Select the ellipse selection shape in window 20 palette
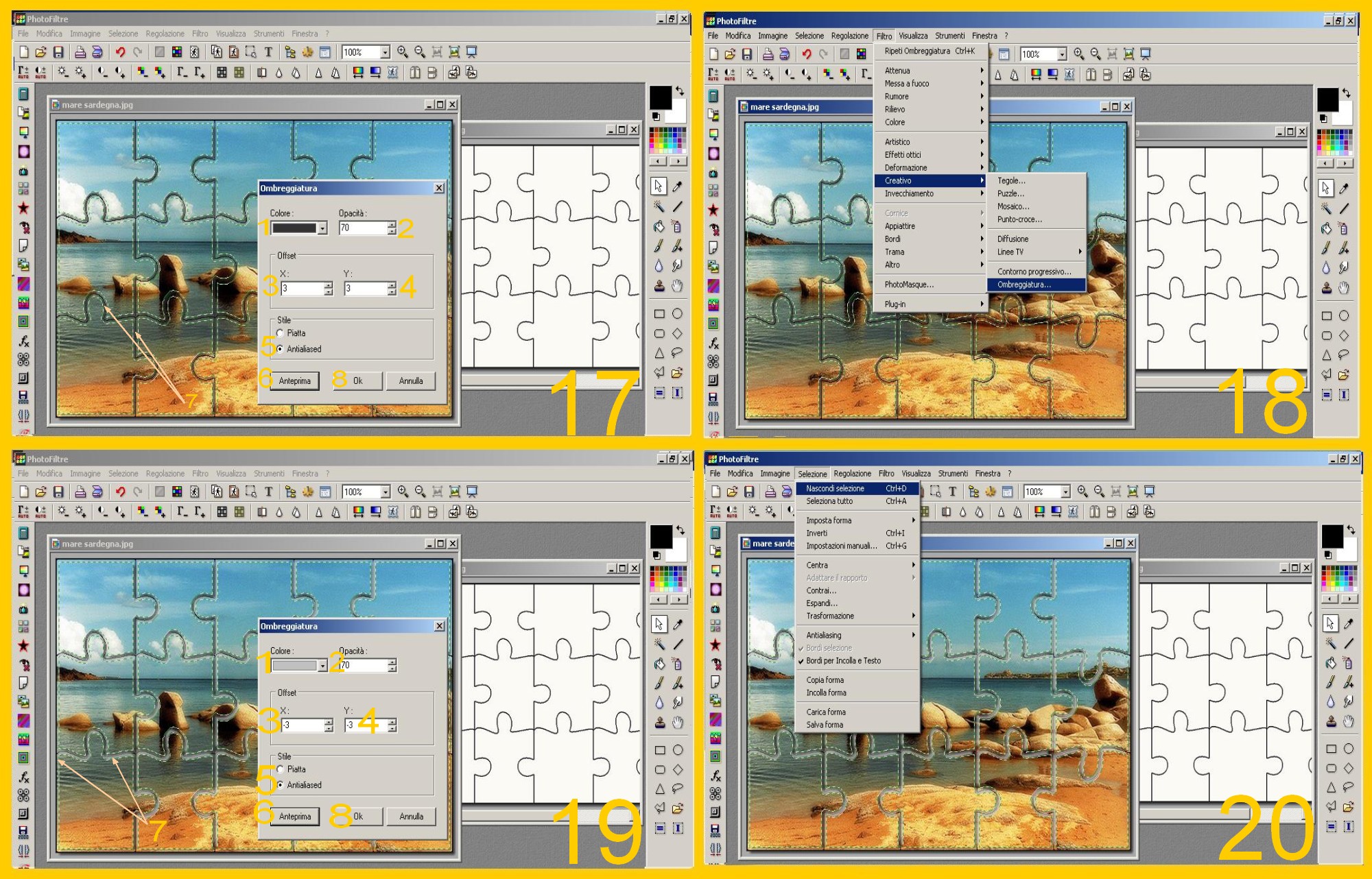Image resolution: width=1372 pixels, height=879 pixels. coord(1349,749)
